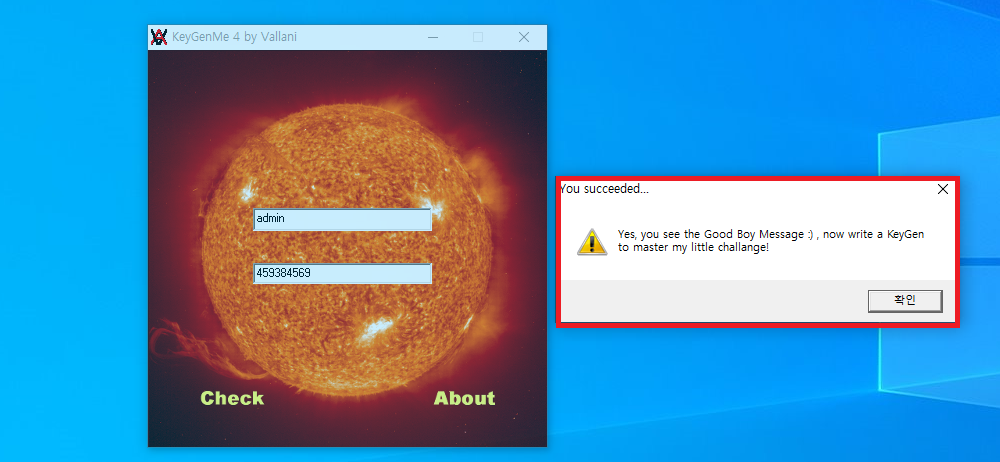Click the 'KeyGenMe 4 by Vallani' title text
The width and height of the screenshot is (1000, 462).
pyautogui.click(x=234, y=37)
